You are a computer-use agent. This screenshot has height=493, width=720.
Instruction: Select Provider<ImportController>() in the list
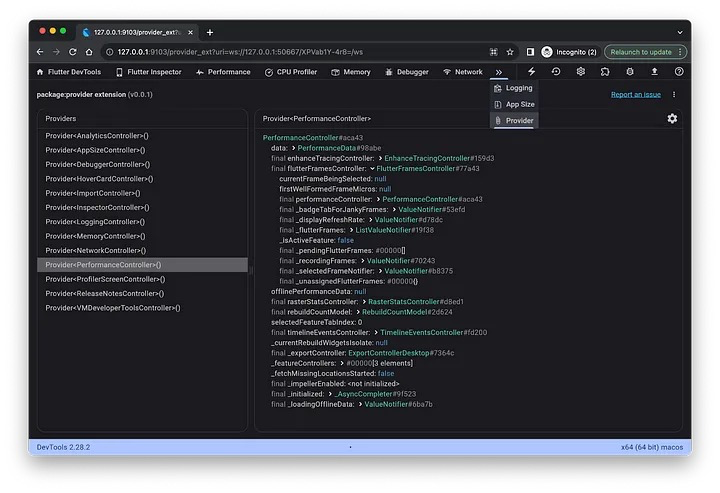point(142,193)
